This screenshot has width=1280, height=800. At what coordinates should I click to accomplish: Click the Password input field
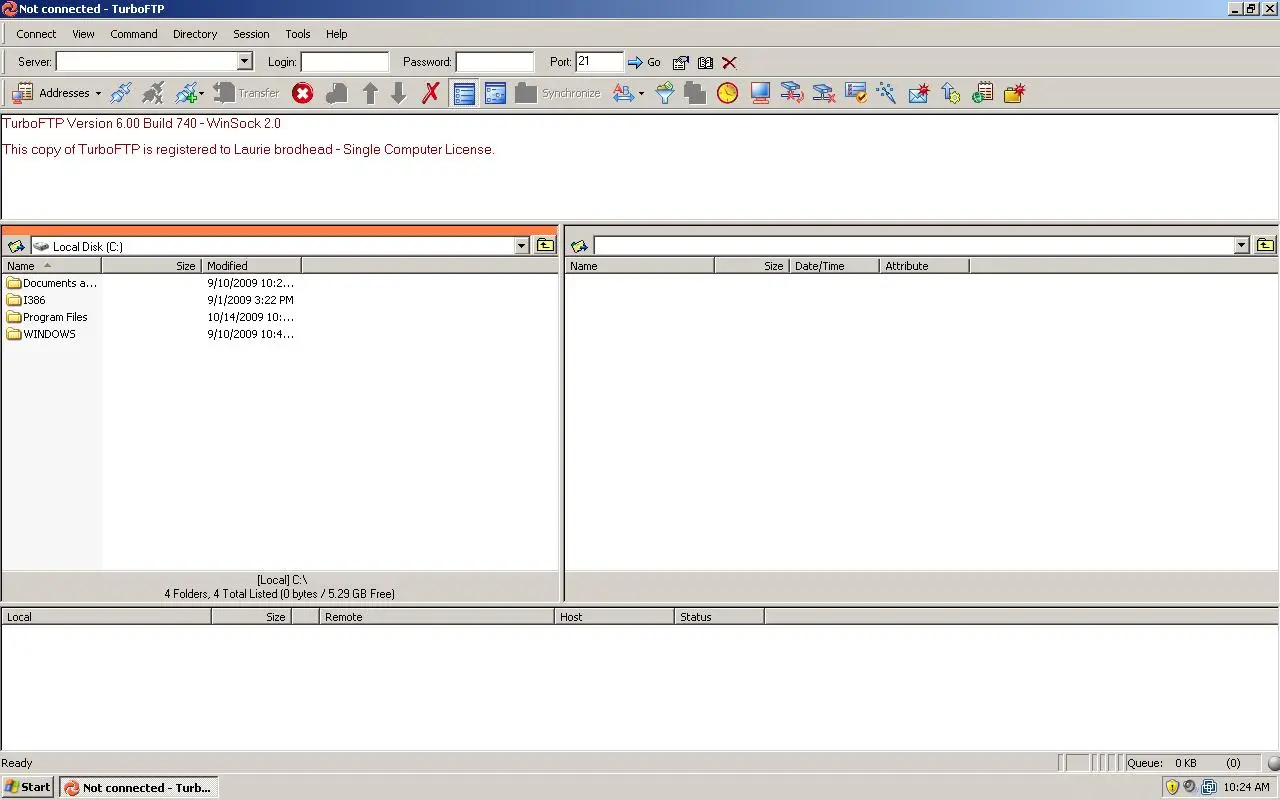(x=495, y=62)
